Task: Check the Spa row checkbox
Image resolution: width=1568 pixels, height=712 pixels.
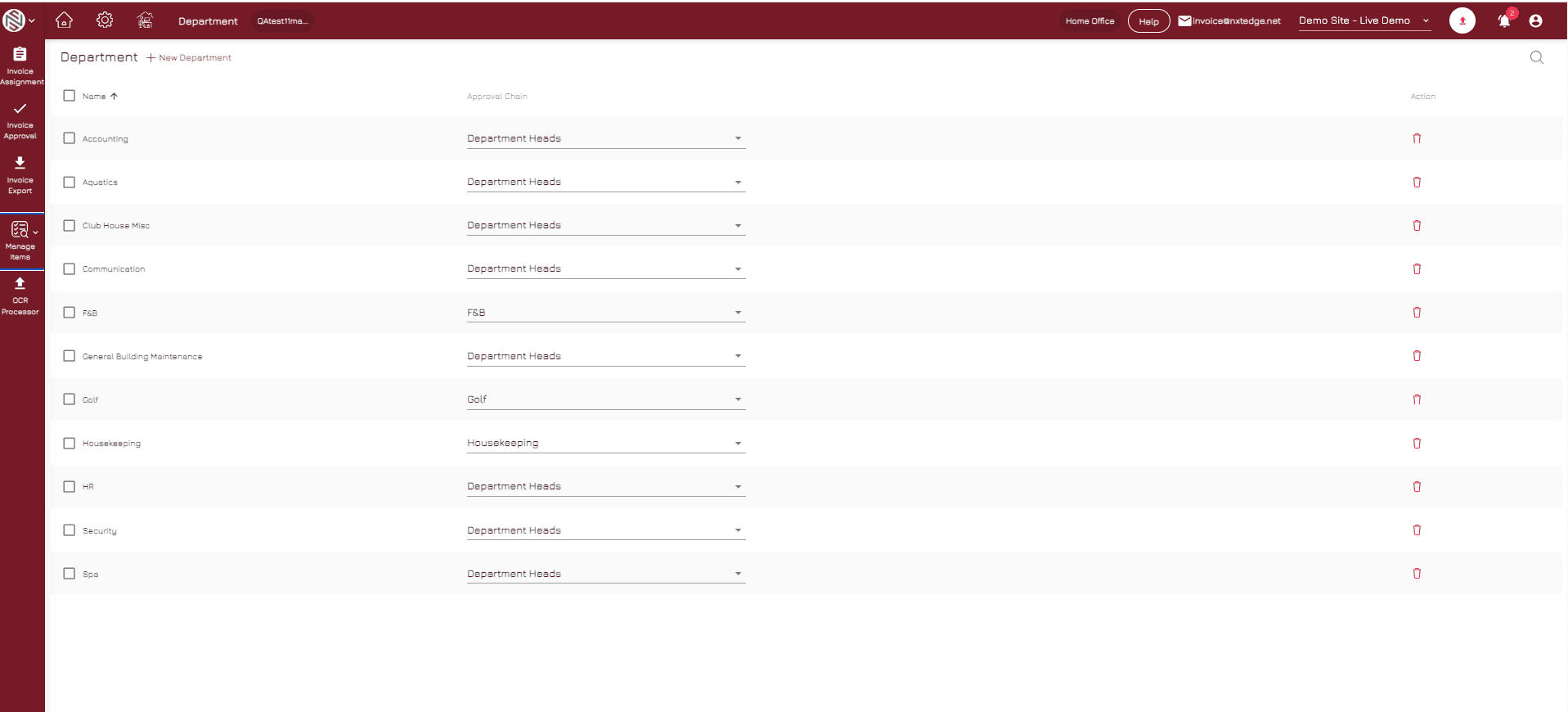Action: (70, 573)
